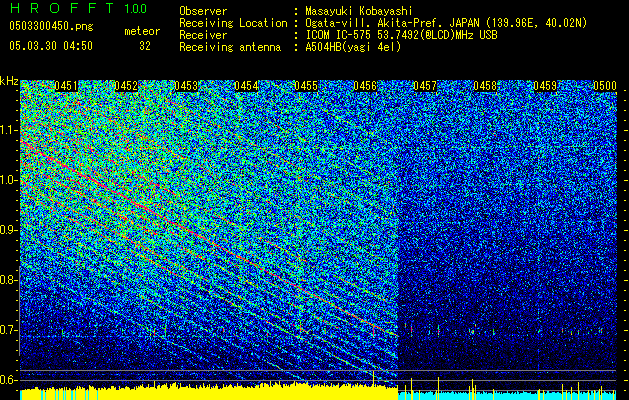Click the 0.6 frequency axis label
Viewport: 629px width, 400px height.
pos(8,380)
